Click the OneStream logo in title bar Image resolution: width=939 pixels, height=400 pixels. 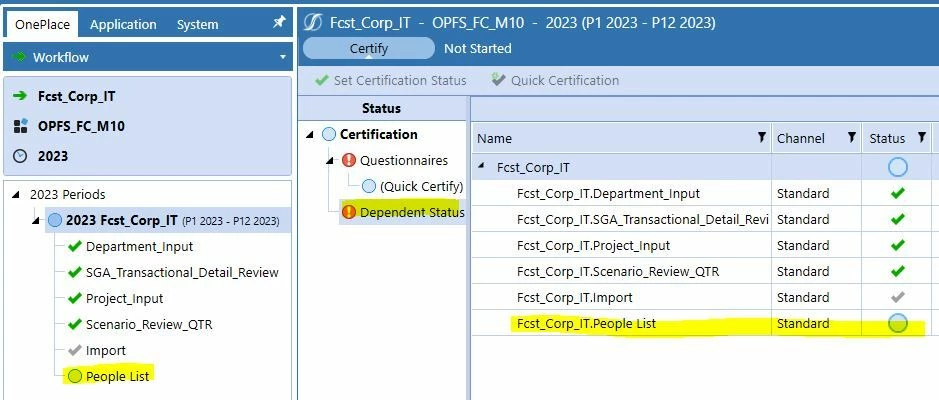(x=313, y=23)
